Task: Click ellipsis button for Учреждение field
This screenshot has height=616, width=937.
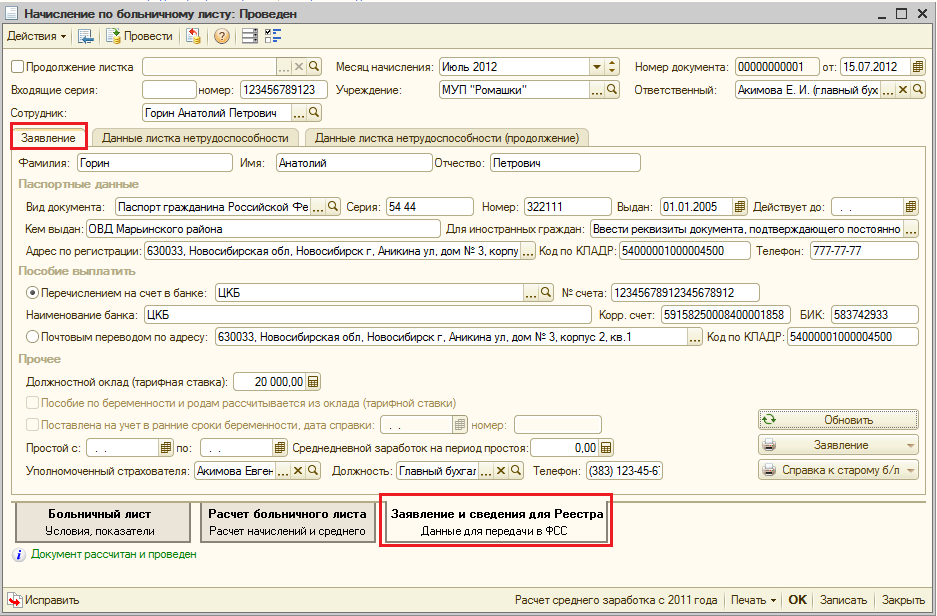Action: click(596, 90)
